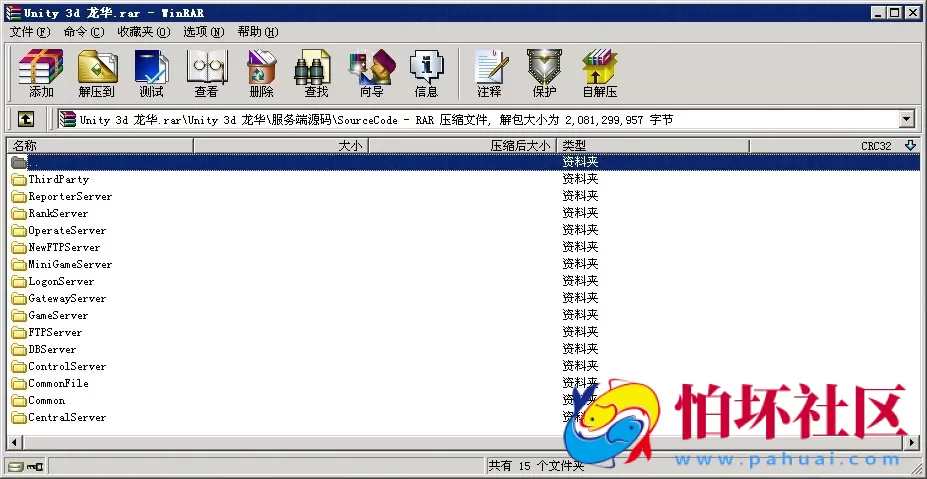The width and height of the screenshot is (927, 479).
Task: Click 资料夹 type cell of ThirdParty row
Action: pos(580,179)
